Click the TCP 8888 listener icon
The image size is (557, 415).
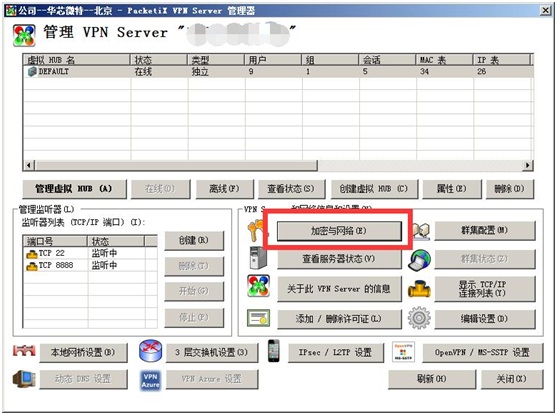32,266
